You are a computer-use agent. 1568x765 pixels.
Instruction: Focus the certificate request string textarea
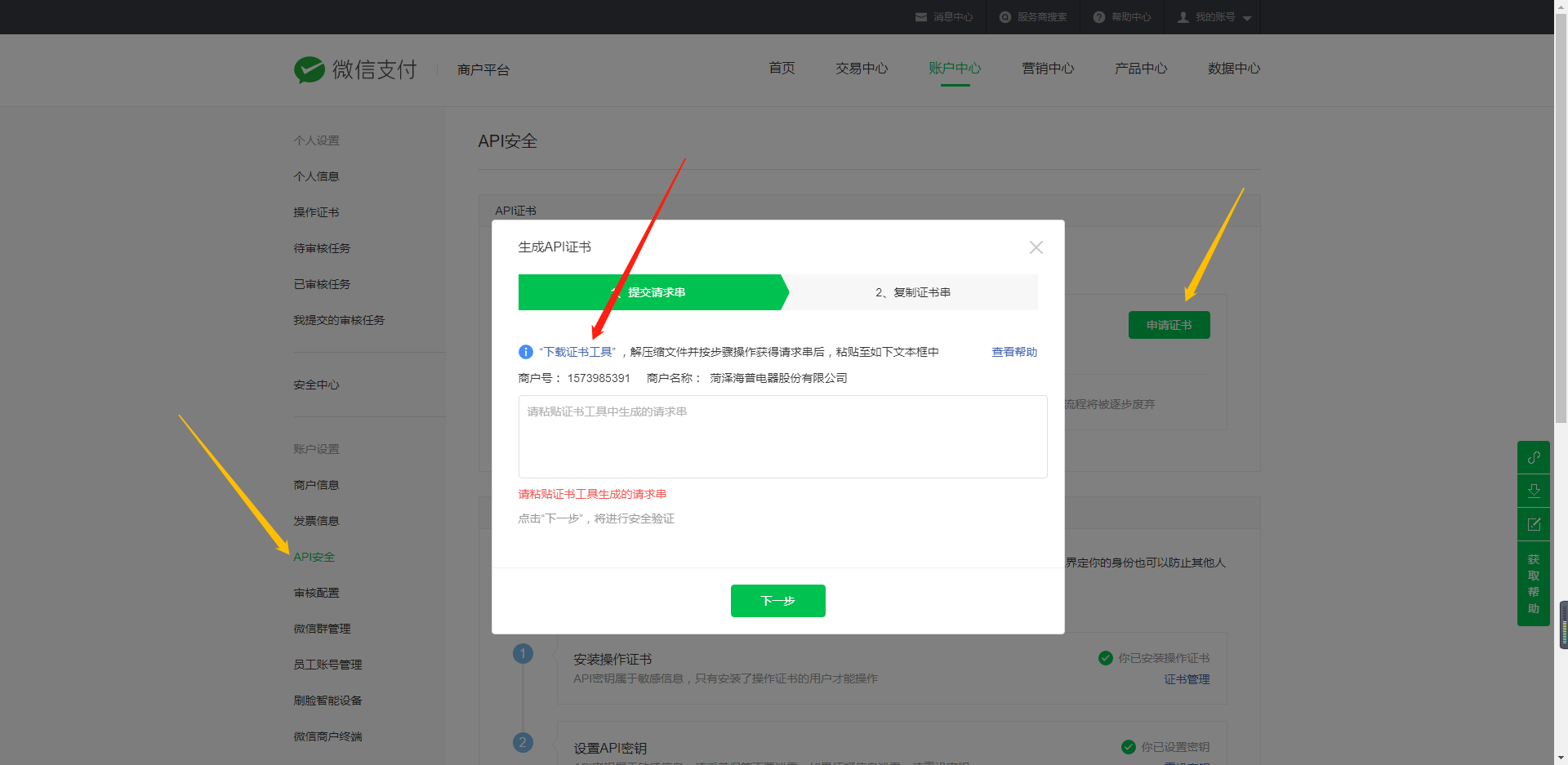pyautogui.click(x=782, y=437)
